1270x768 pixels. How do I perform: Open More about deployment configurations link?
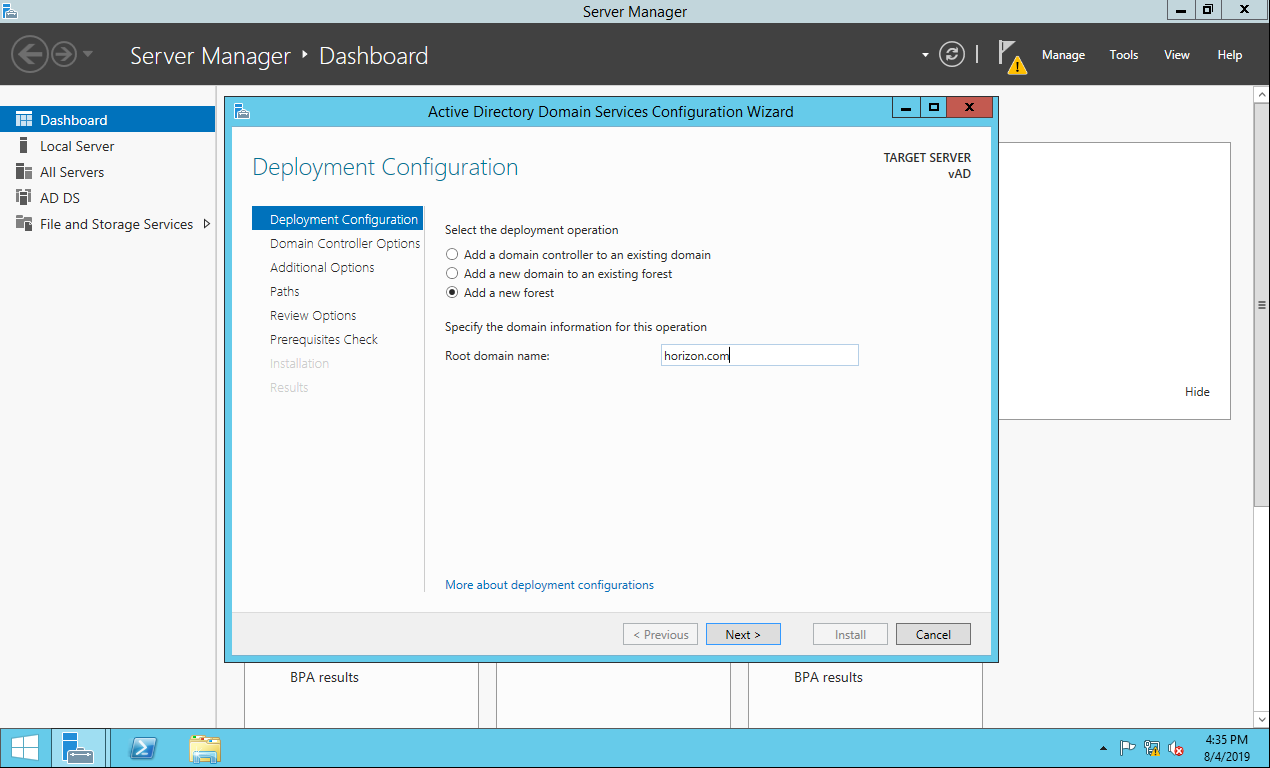pos(549,585)
